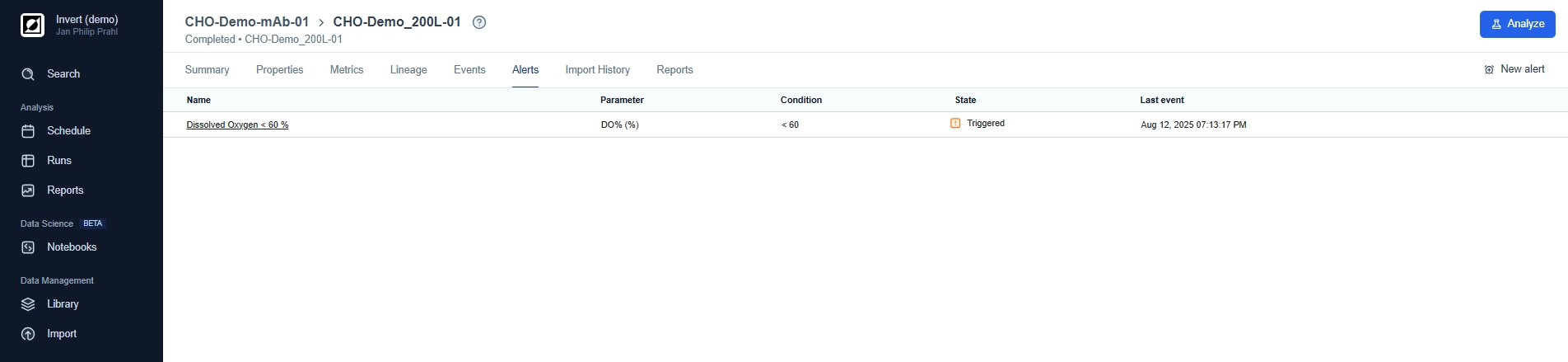Screen dimensions: 1568x362
Task: Open the Import History tab
Action: click(x=597, y=70)
